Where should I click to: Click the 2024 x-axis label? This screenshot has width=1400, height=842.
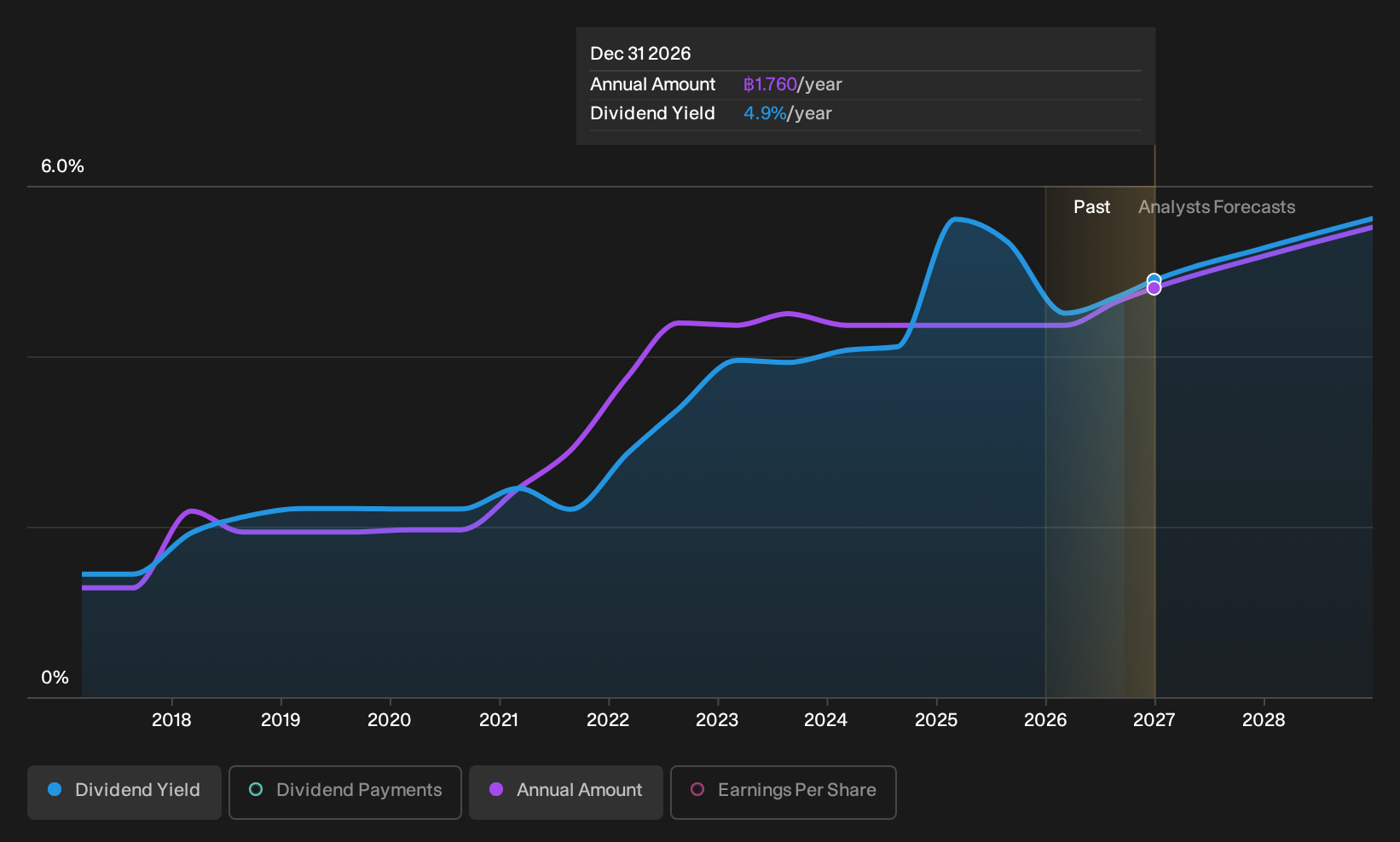[826, 720]
